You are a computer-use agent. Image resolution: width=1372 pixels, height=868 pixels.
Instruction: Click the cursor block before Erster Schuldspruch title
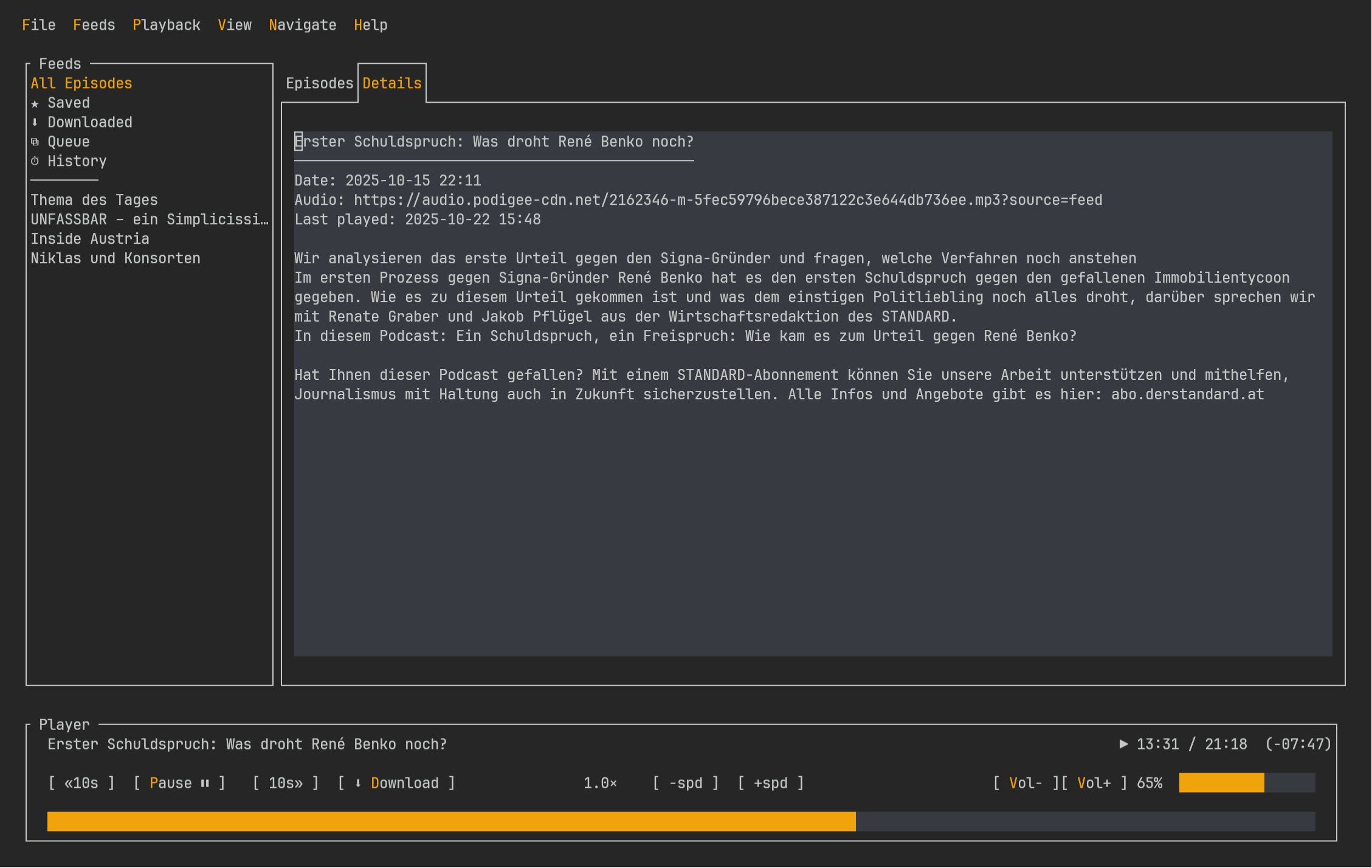click(x=298, y=142)
